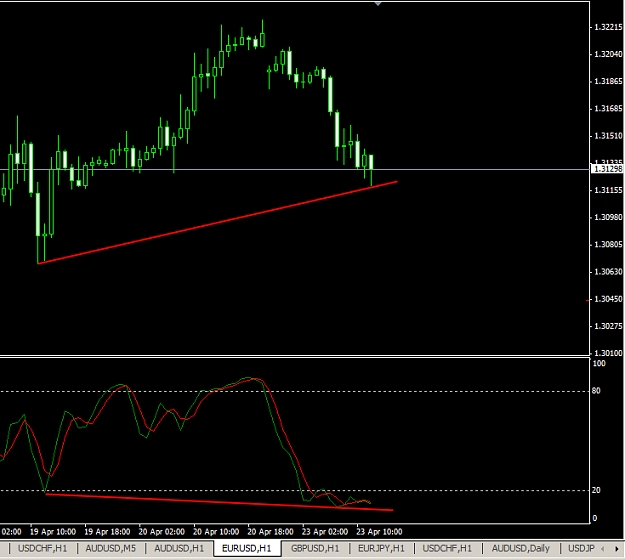
Task: Click the indicator level label 80
Action: [596, 391]
